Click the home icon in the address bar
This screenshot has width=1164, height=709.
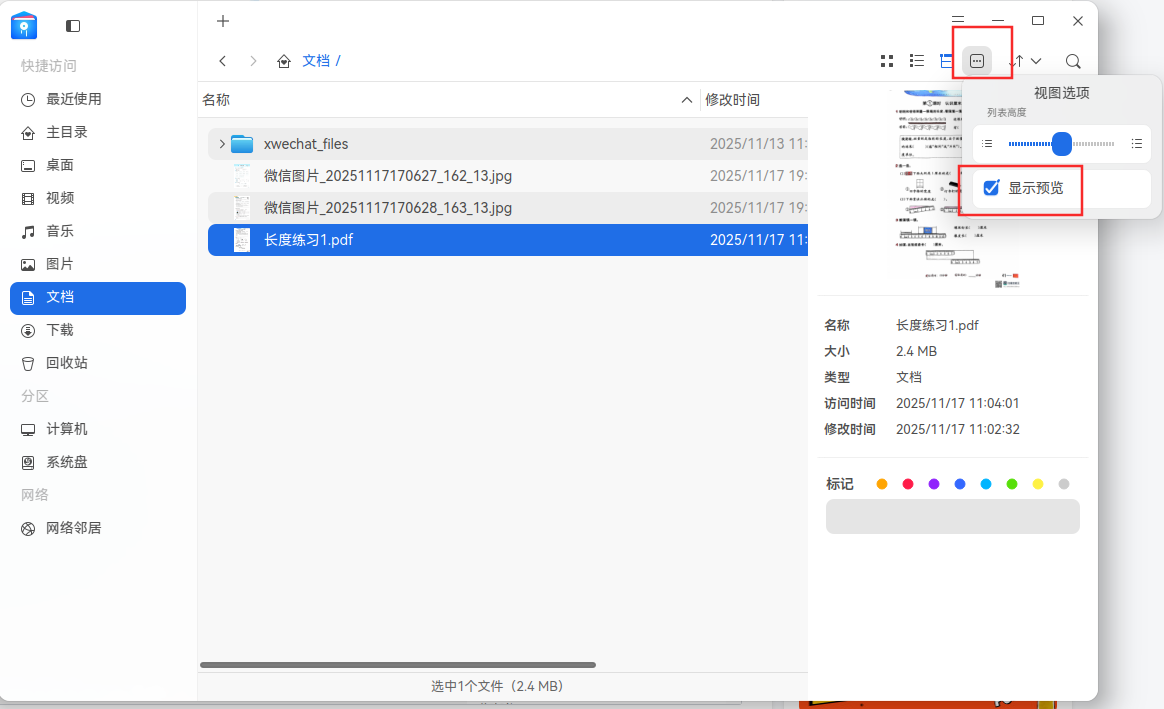pyautogui.click(x=284, y=61)
